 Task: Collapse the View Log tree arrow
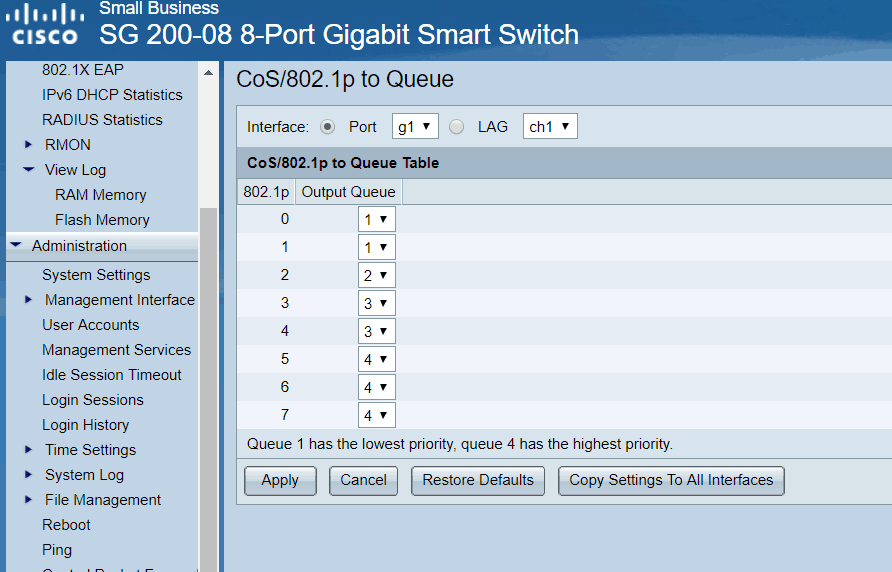tap(29, 170)
